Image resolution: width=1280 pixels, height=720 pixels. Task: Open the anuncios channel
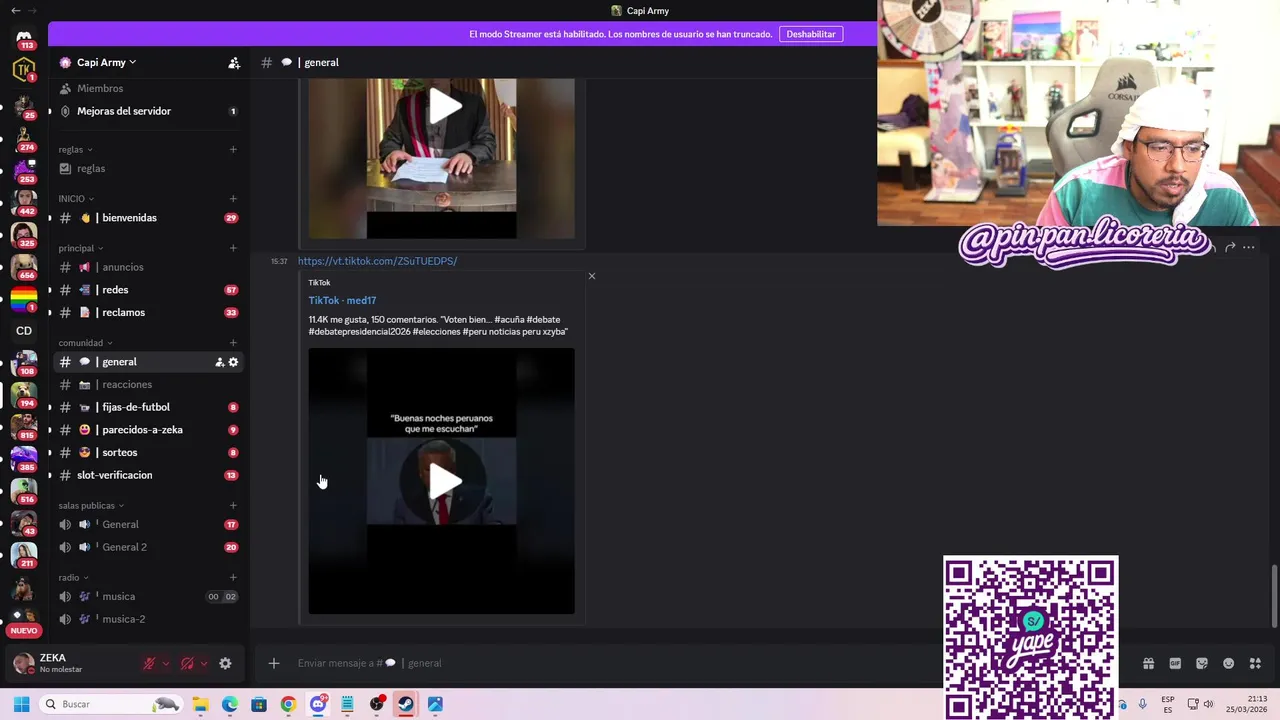[149, 267]
